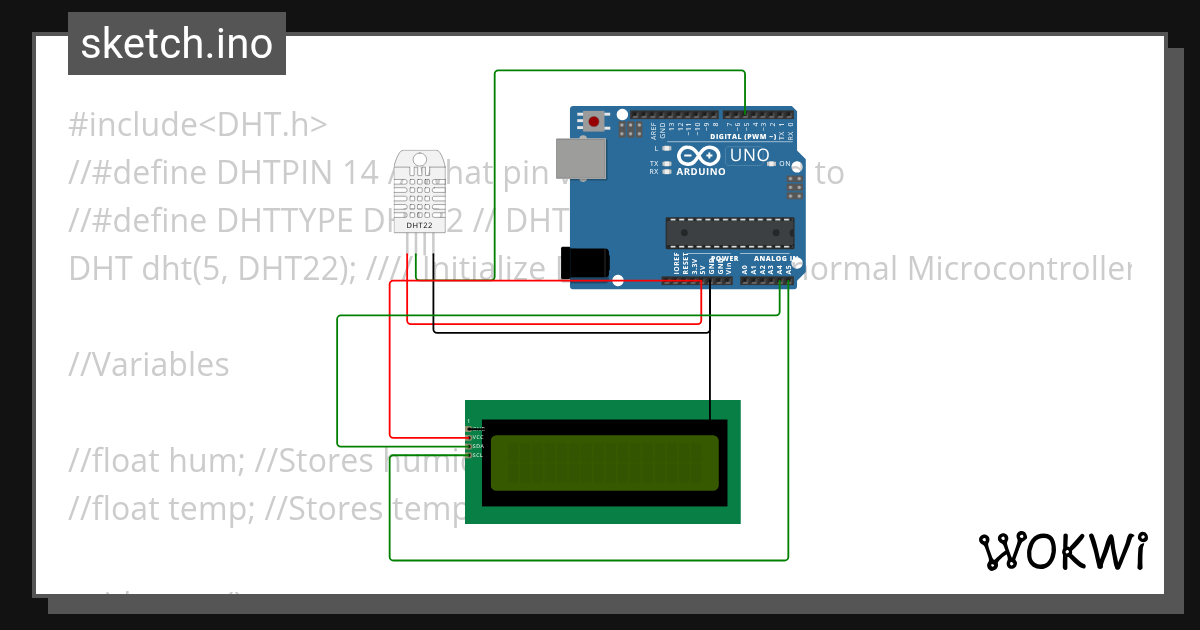Select the DHT22 temperature sensor

[420, 195]
